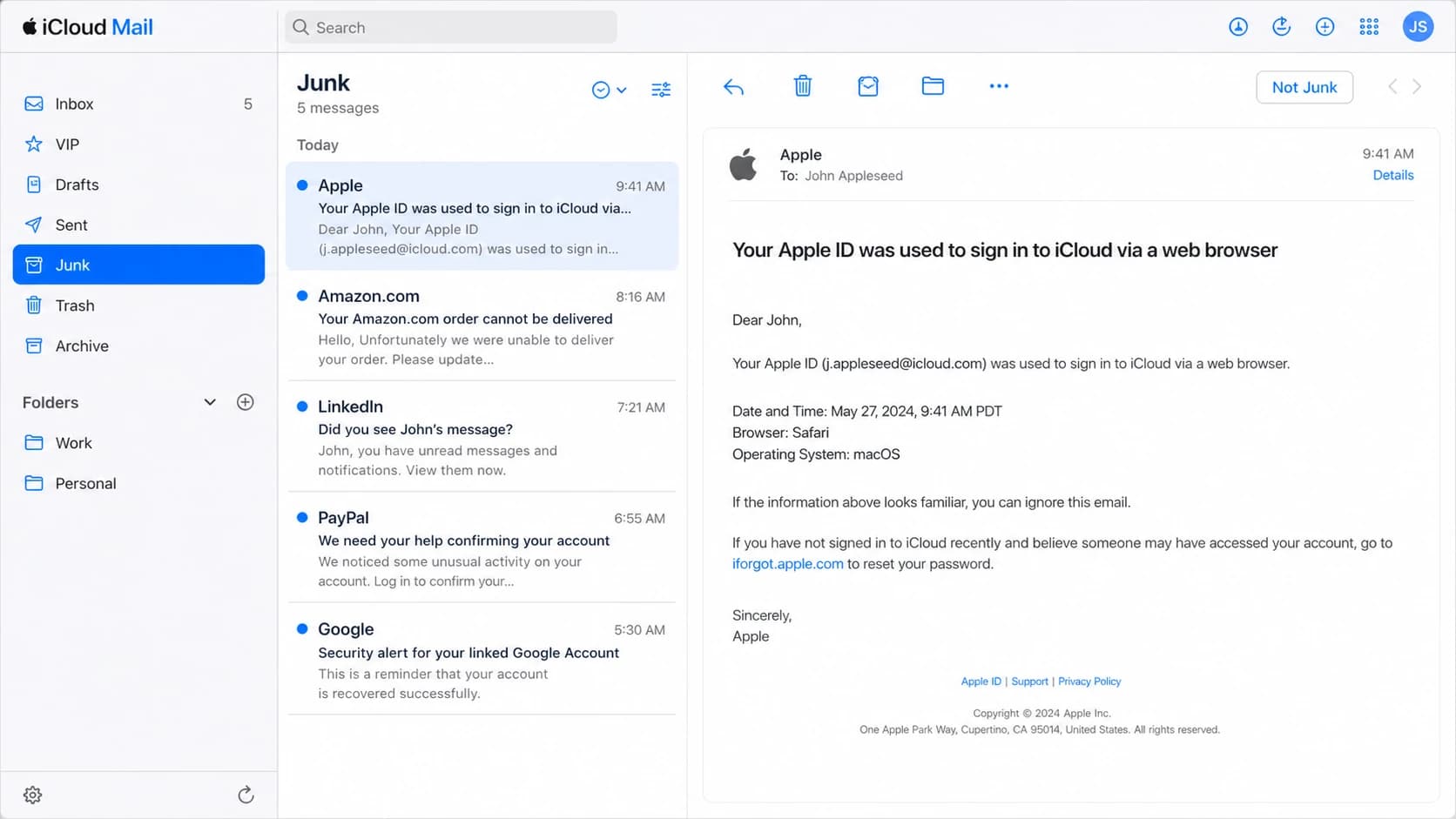Viewport: 1456px width, 819px height.
Task: Click recipient John Appleseed in header
Action: [853, 176]
